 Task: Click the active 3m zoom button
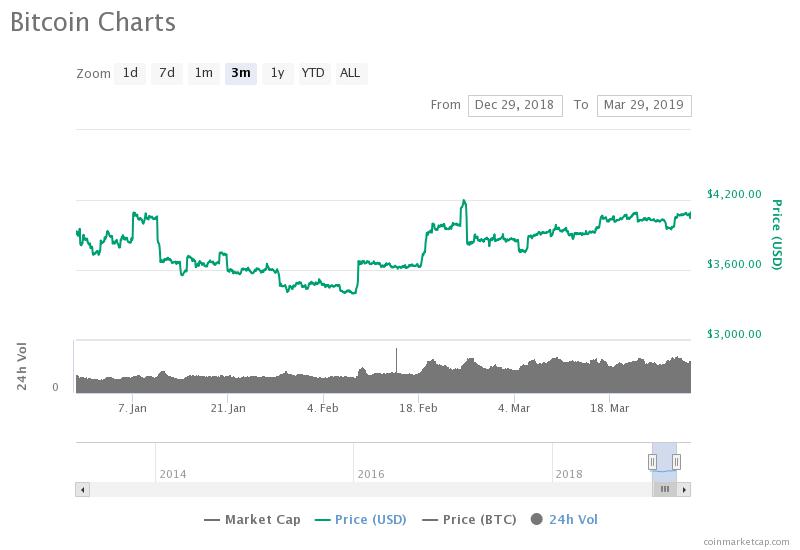point(241,73)
